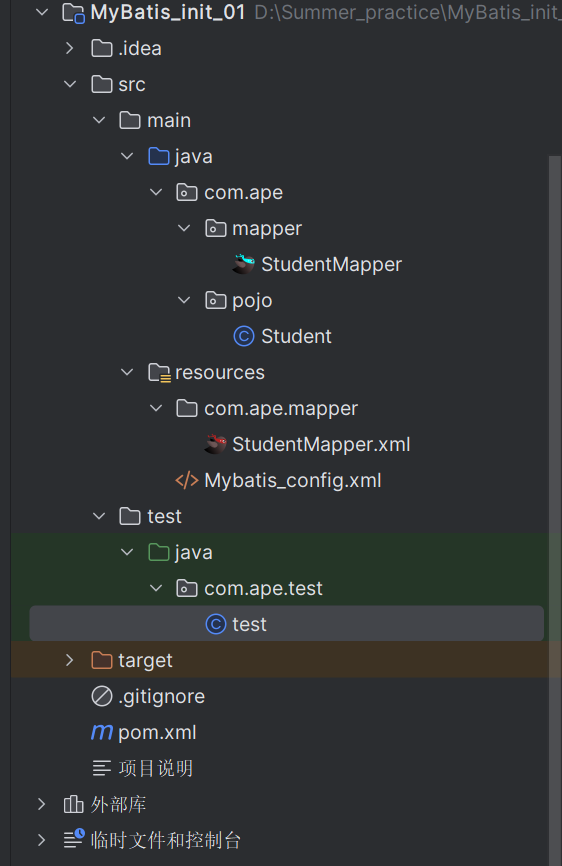The width and height of the screenshot is (562, 866).
Task: Select the Student class name
Action: (x=296, y=336)
